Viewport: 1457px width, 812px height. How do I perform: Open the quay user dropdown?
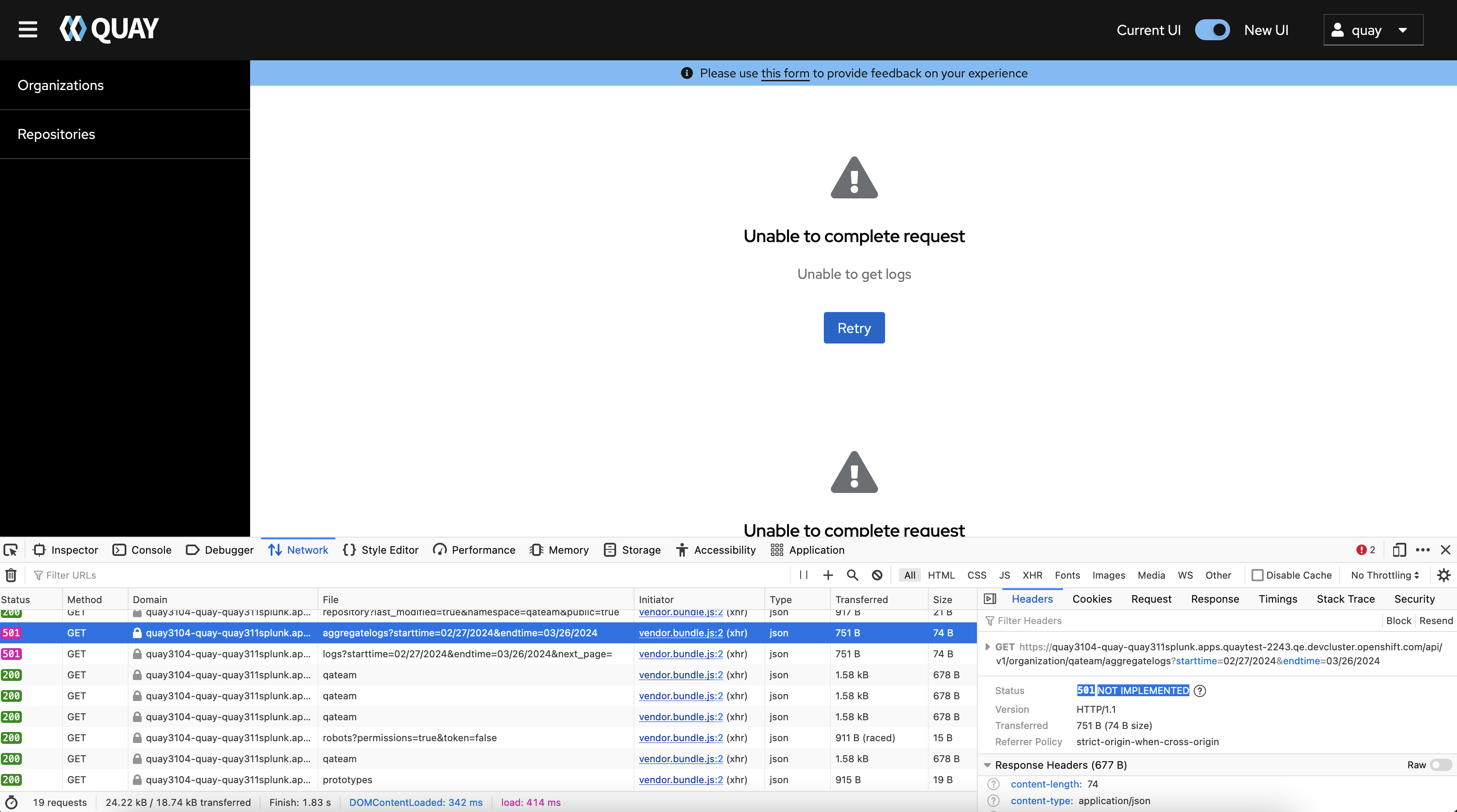tap(1373, 30)
